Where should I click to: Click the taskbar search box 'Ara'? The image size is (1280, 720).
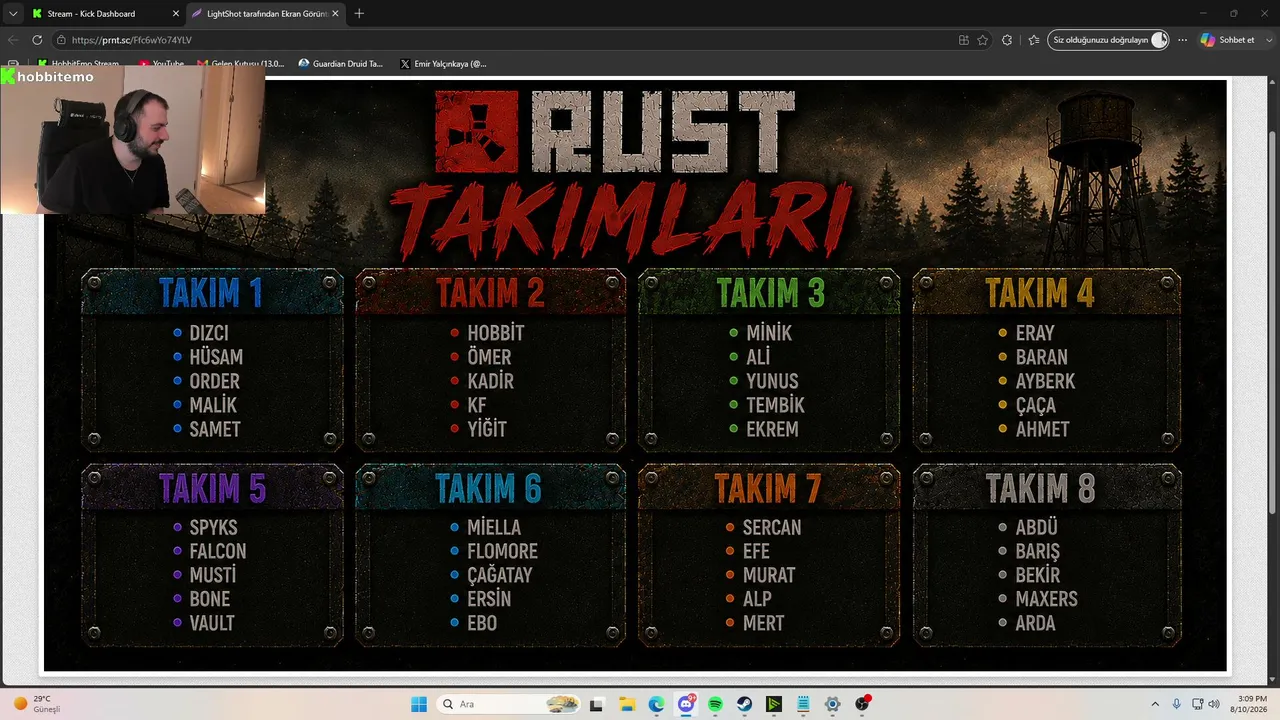pos(510,704)
